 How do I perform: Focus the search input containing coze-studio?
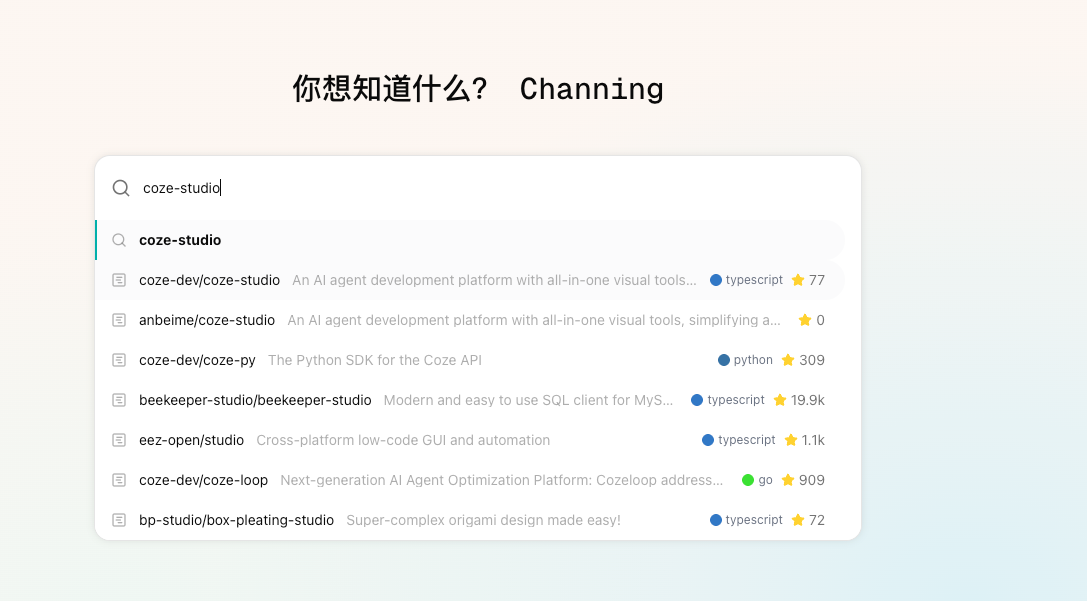[x=480, y=188]
